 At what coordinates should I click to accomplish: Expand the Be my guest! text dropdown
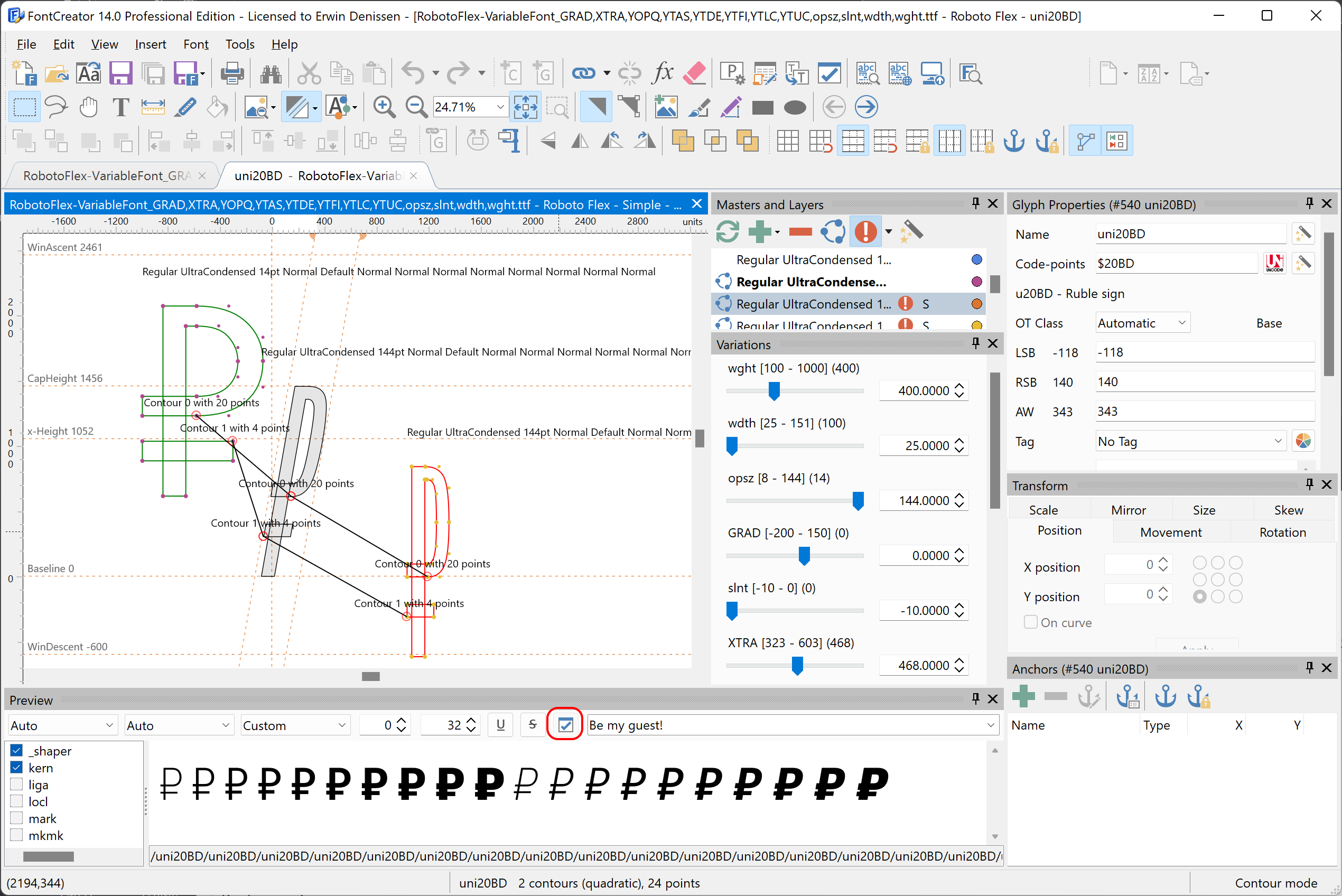[991, 725]
